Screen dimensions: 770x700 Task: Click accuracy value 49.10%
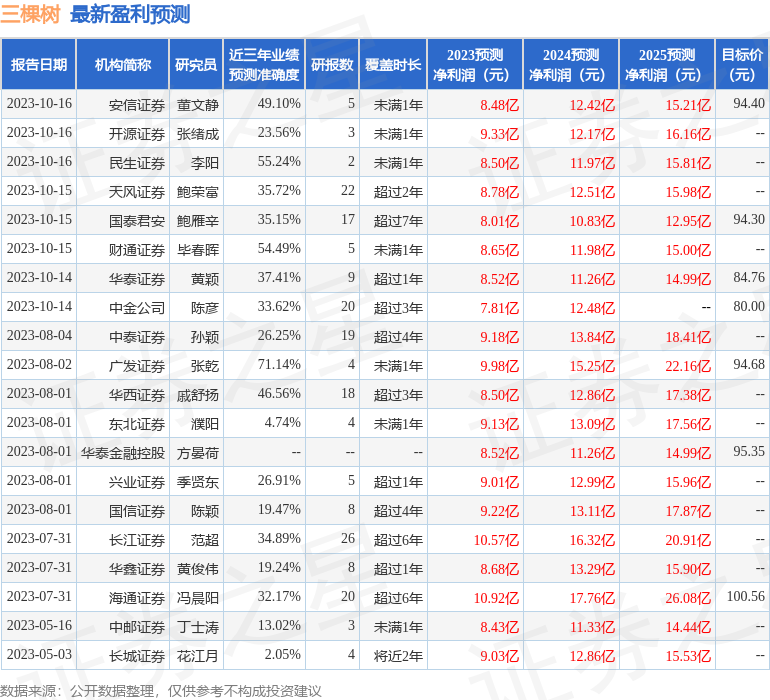coord(279,103)
